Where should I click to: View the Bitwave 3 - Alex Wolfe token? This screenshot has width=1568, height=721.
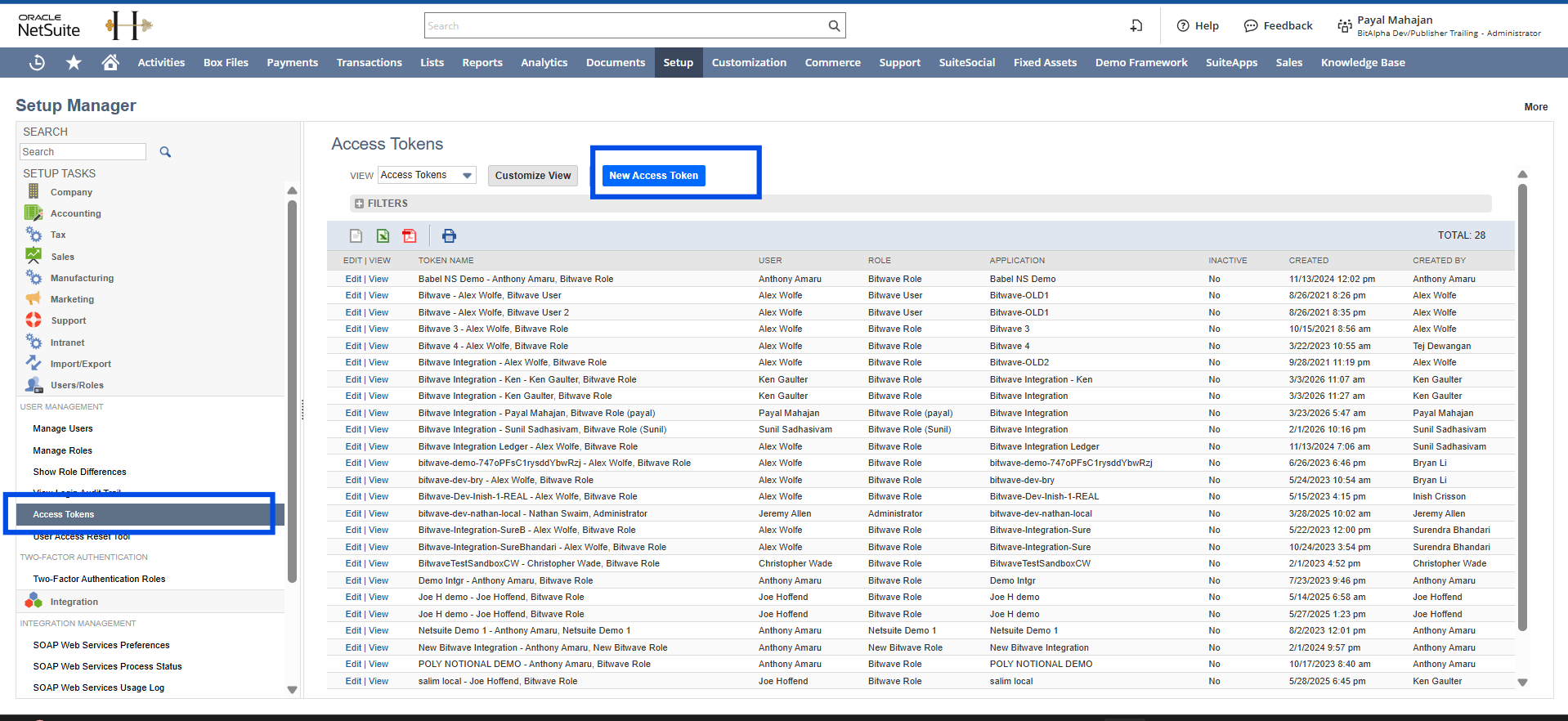click(x=379, y=329)
